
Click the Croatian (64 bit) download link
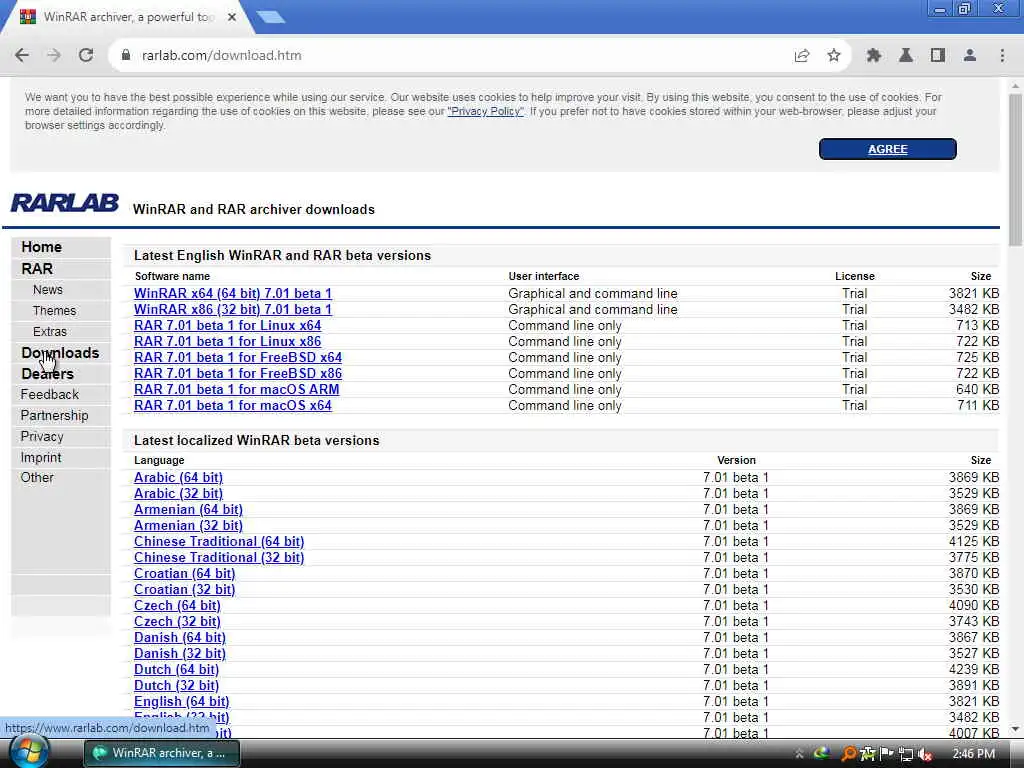[x=184, y=573]
